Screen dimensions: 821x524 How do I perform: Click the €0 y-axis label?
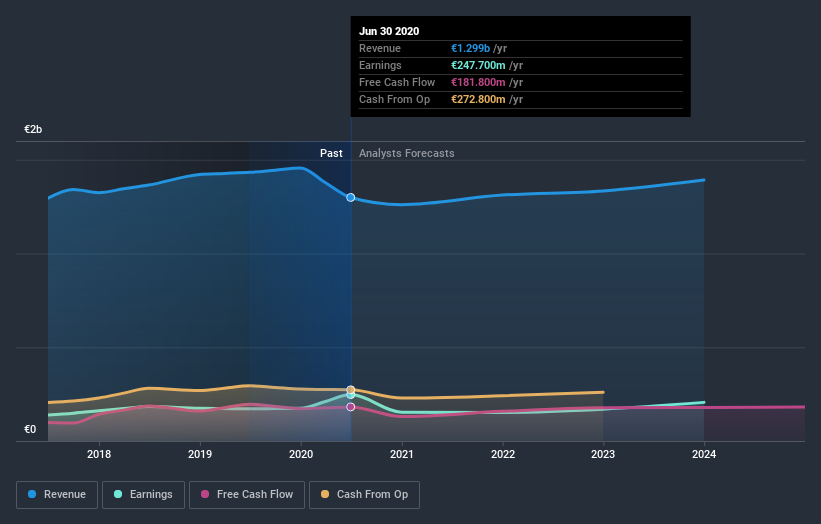[x=30, y=429]
